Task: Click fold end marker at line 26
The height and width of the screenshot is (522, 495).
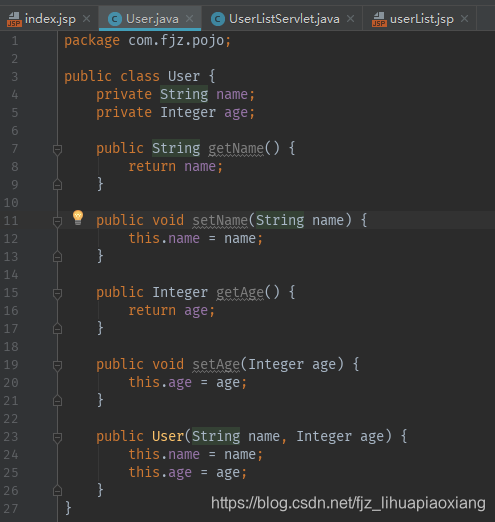Action: [x=57, y=491]
